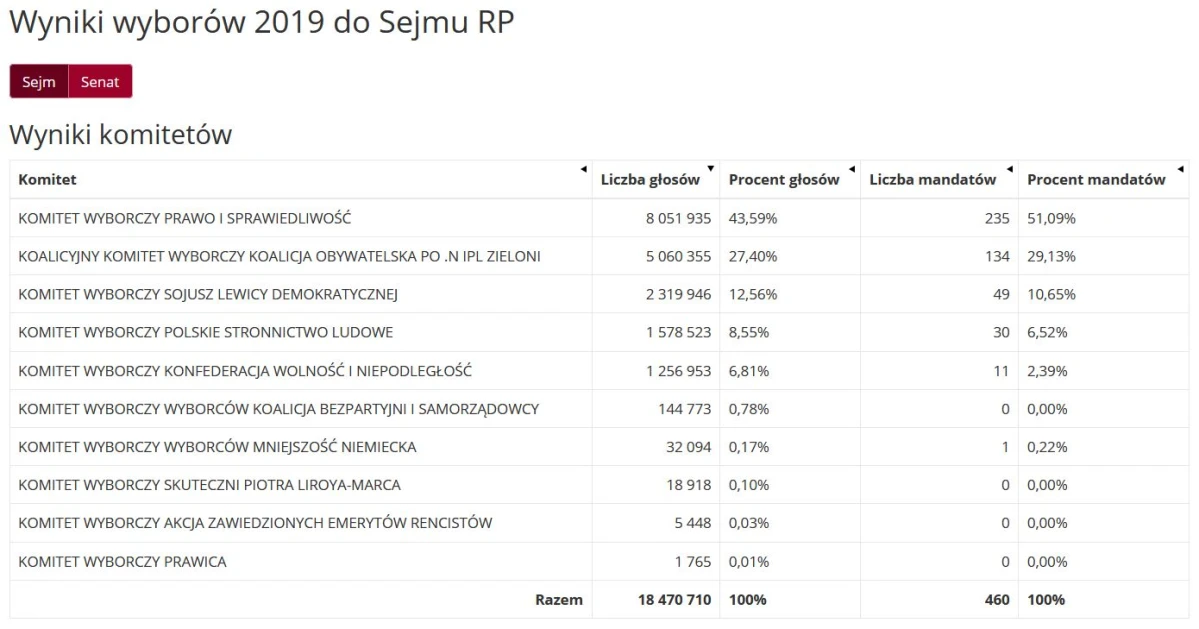Click Konfederacja Wolność i Niepodległość row
Image resolution: width=1199 pixels, height=629 pixels.
point(600,371)
